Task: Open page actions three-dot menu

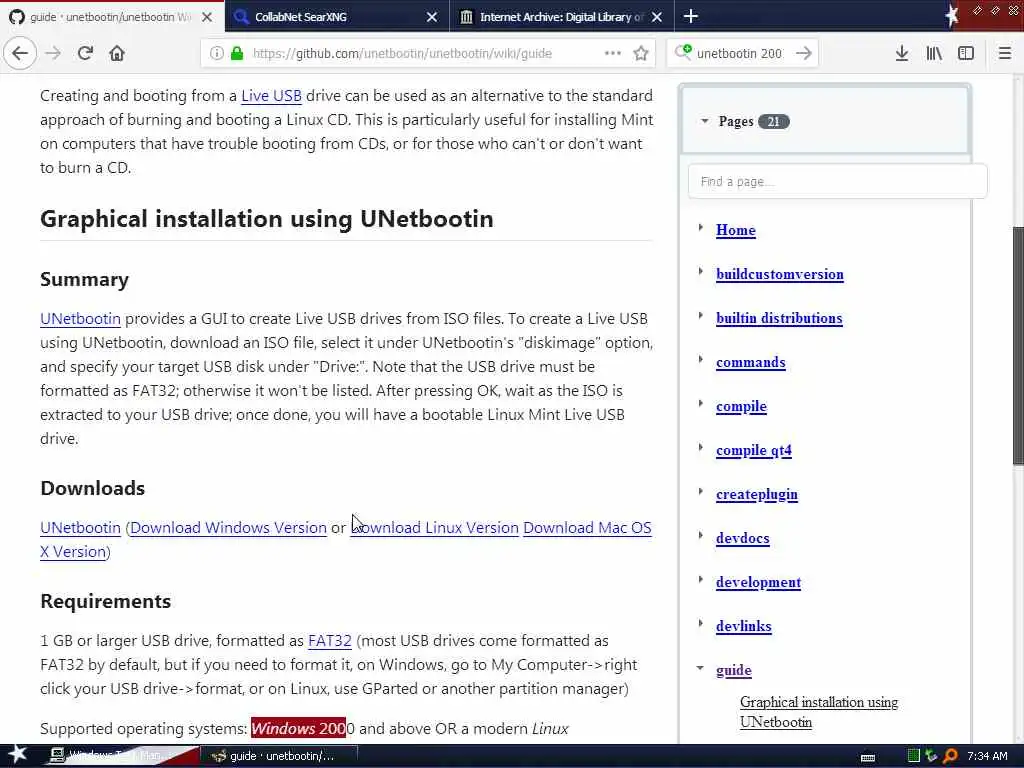Action: pos(613,53)
